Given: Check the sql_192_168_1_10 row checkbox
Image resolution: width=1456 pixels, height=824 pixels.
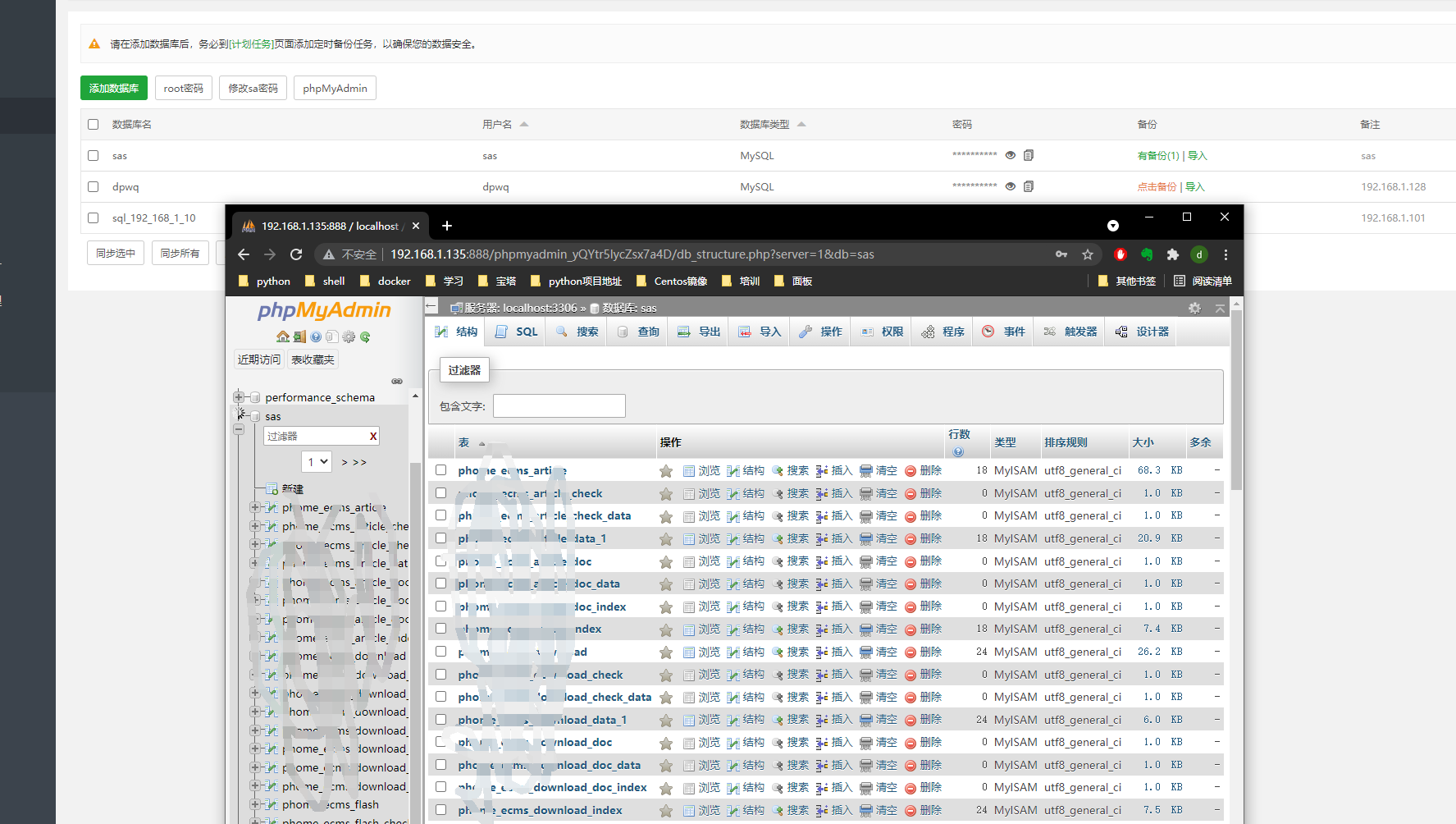Looking at the screenshot, I should 93,217.
